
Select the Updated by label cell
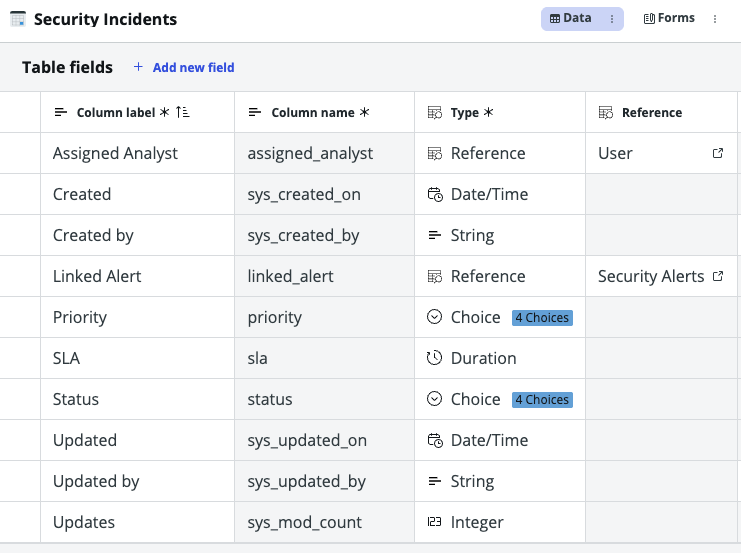coord(138,481)
